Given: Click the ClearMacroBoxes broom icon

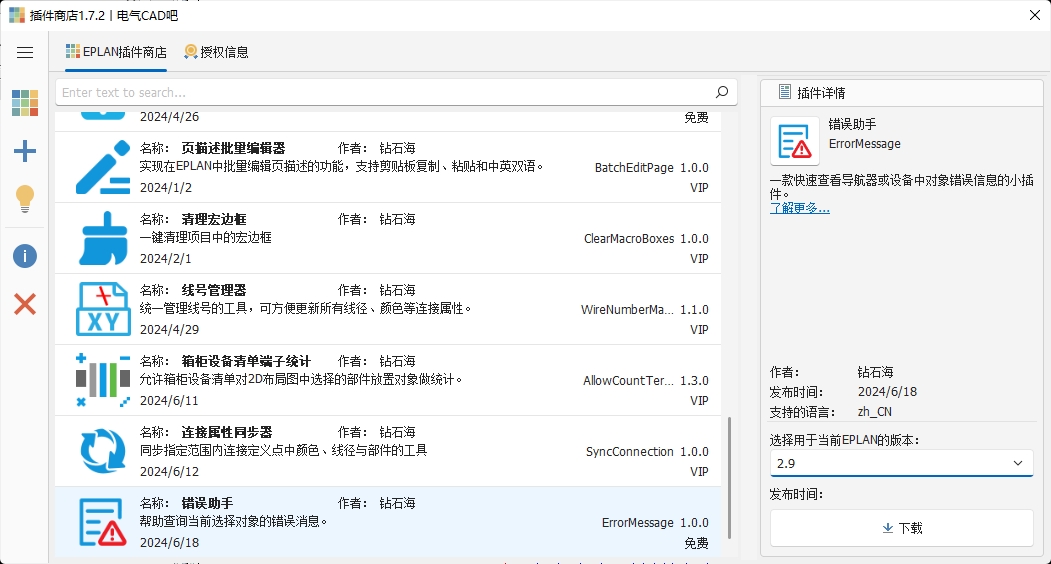Looking at the screenshot, I should click(103, 238).
